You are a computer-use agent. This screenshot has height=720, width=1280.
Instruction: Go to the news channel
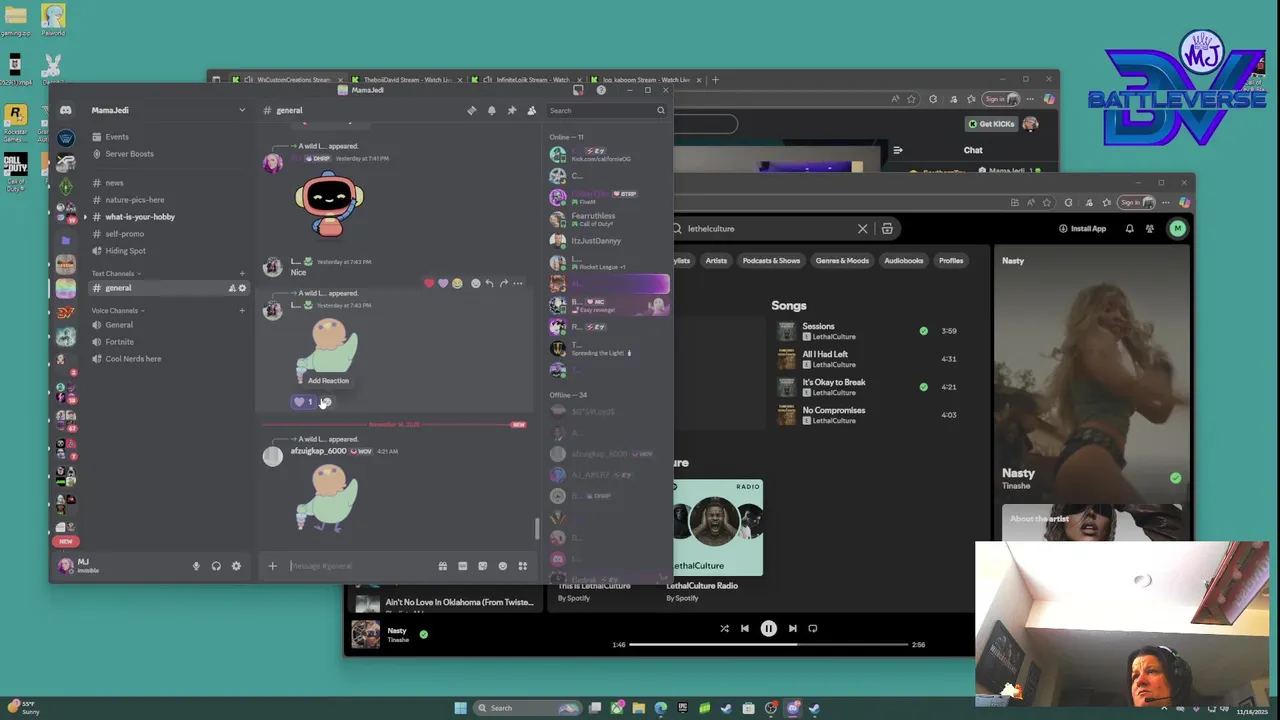click(114, 183)
